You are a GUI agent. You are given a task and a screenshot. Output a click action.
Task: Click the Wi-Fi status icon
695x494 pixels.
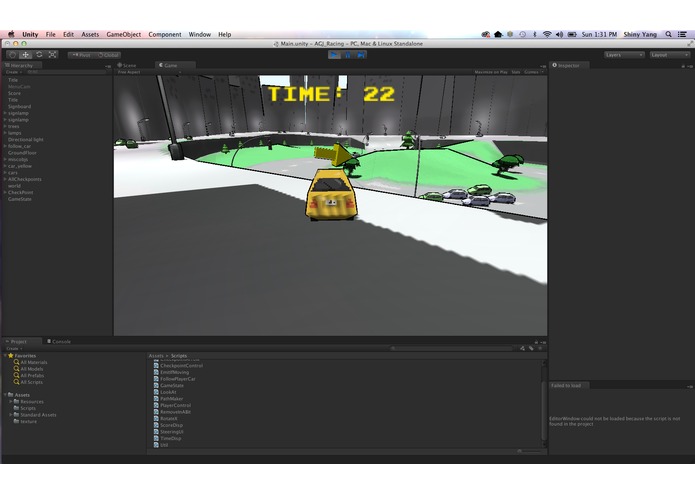tap(547, 34)
